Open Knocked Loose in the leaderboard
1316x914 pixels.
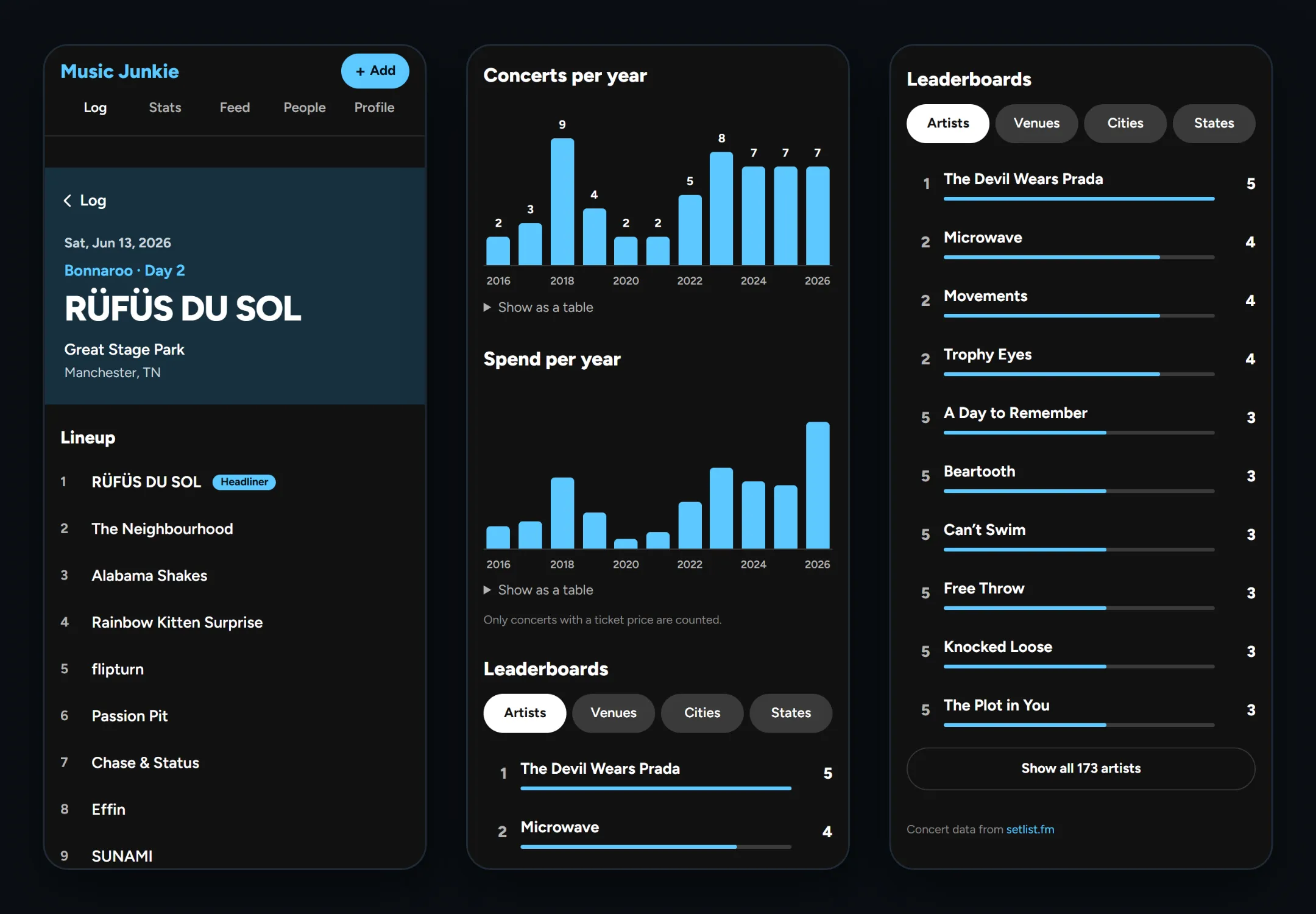pos(998,647)
